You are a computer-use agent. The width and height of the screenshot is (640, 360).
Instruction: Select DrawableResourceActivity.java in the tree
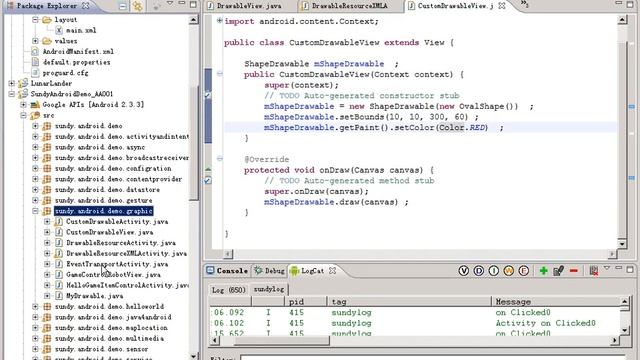tap(121, 243)
